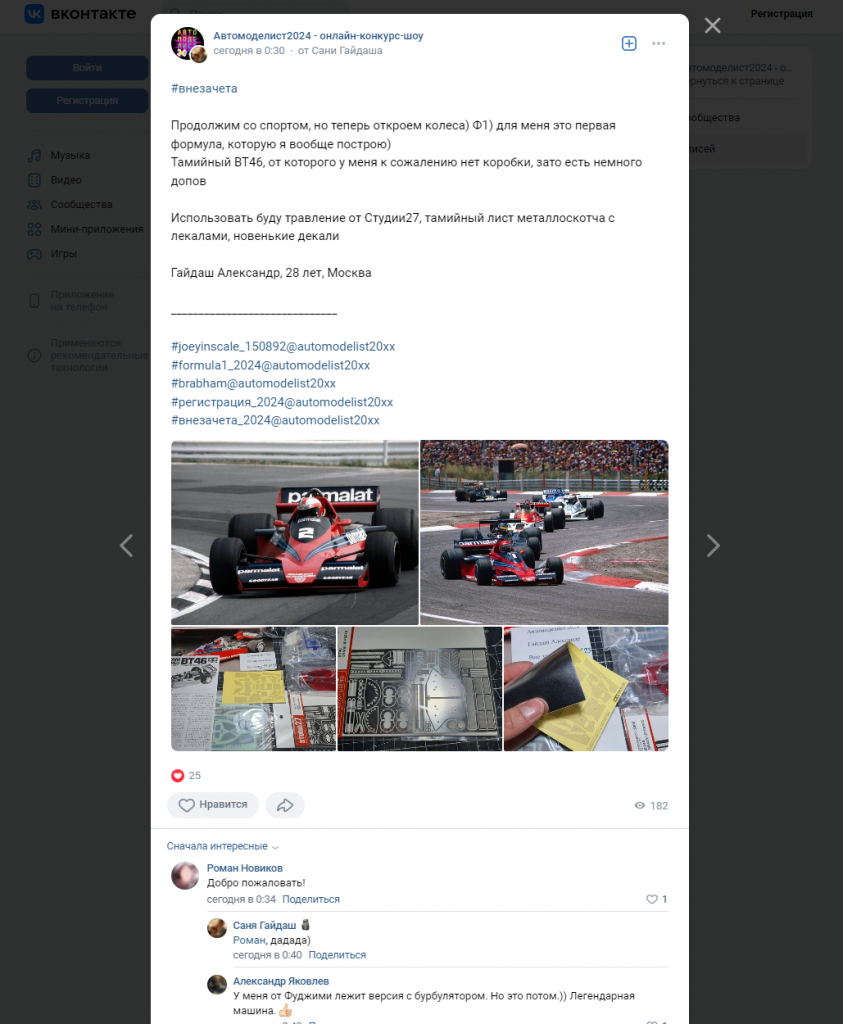Share the post using arrow icon
The height and width of the screenshot is (1024, 843).
[285, 805]
